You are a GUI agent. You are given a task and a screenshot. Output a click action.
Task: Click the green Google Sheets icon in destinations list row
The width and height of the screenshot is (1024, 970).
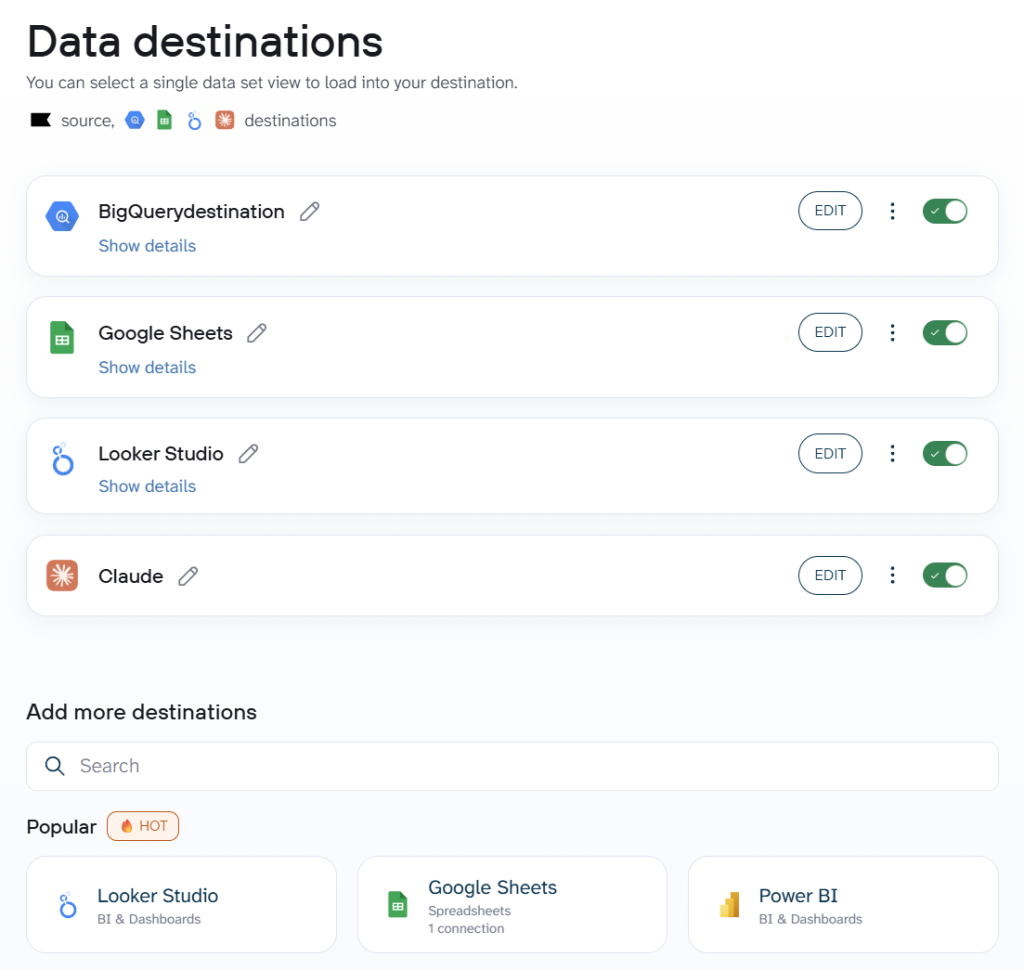(x=62, y=338)
